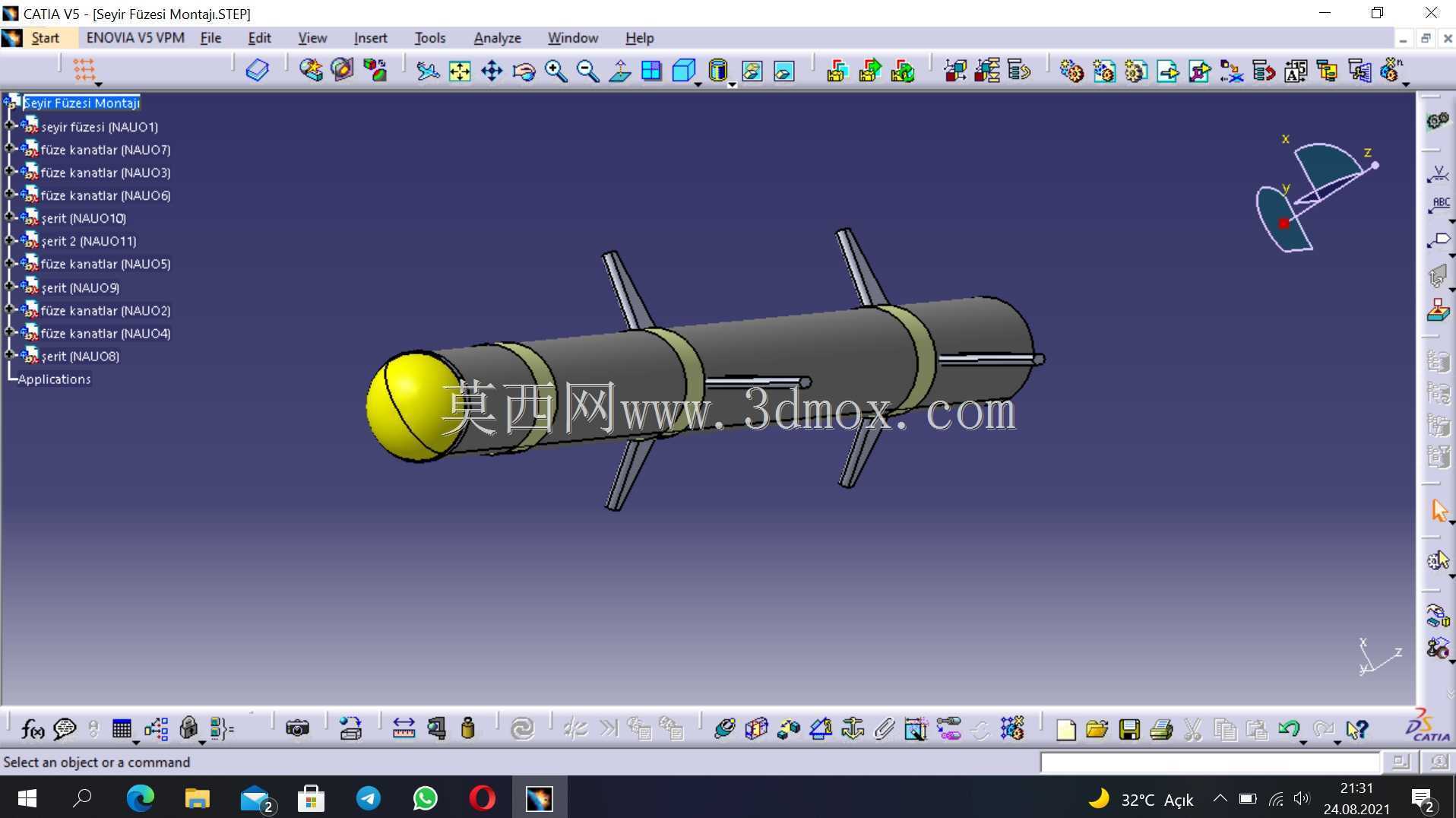Open WhatsApp from the taskbar
The width and height of the screenshot is (1456, 818).
click(x=426, y=798)
